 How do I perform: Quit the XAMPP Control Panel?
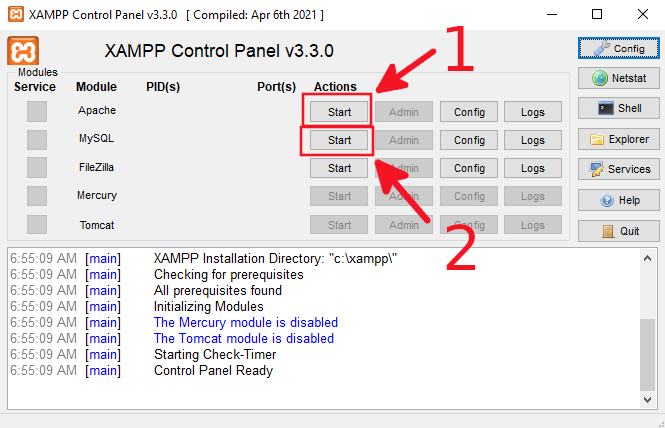pos(618,230)
